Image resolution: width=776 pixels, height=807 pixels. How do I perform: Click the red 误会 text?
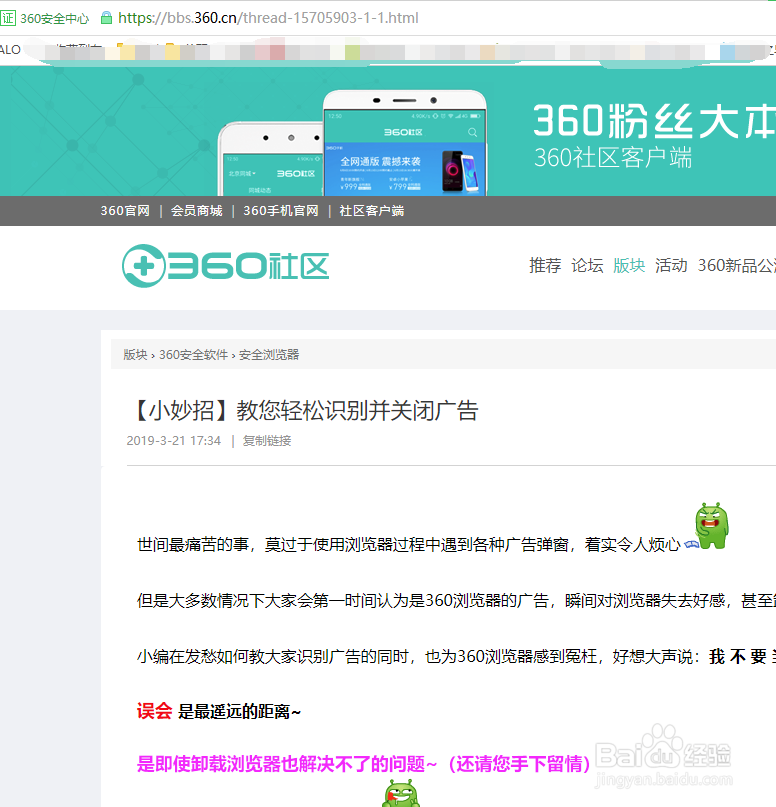point(154,711)
